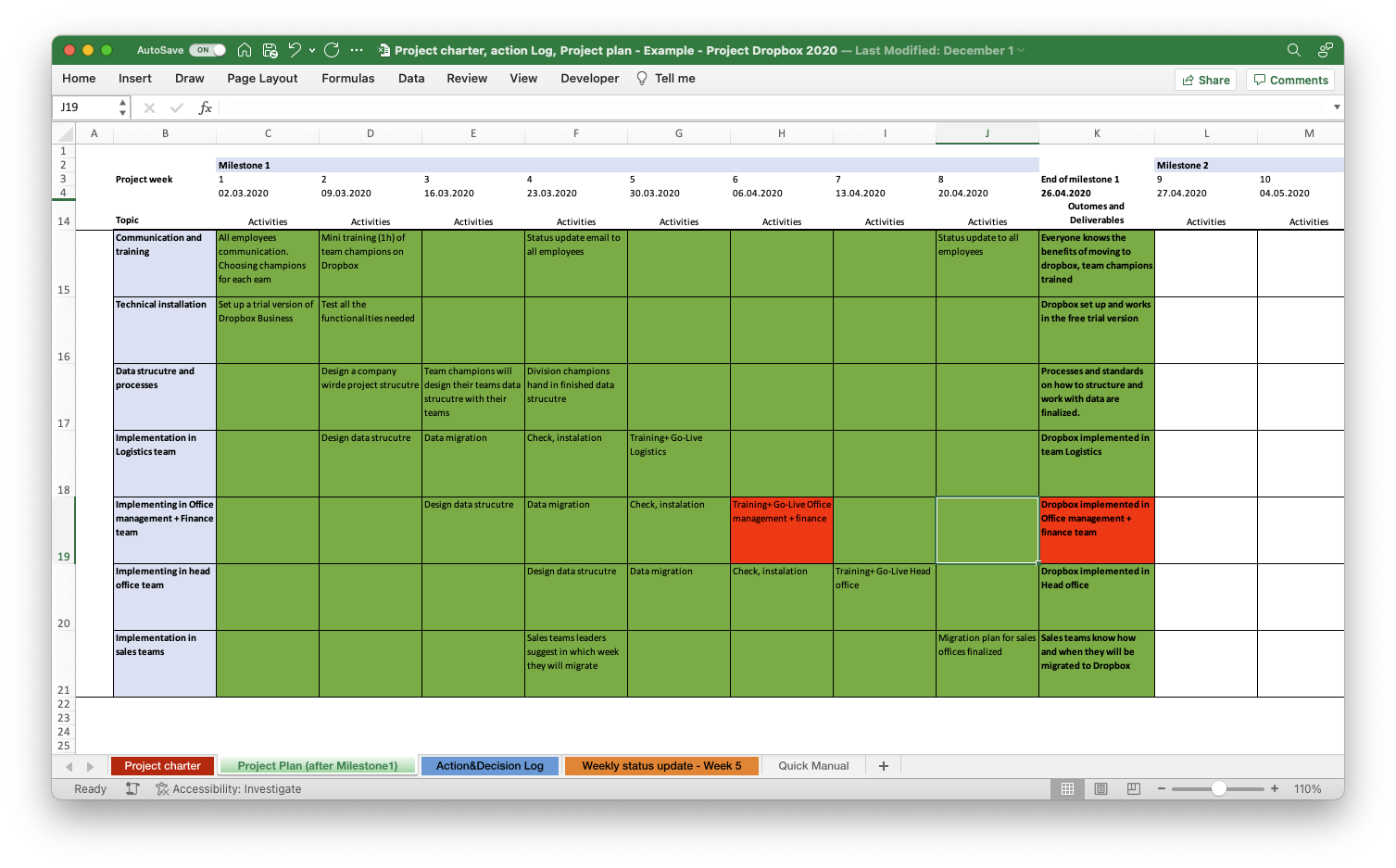
Task: Click the 110% zoom level
Action: click(x=1308, y=789)
